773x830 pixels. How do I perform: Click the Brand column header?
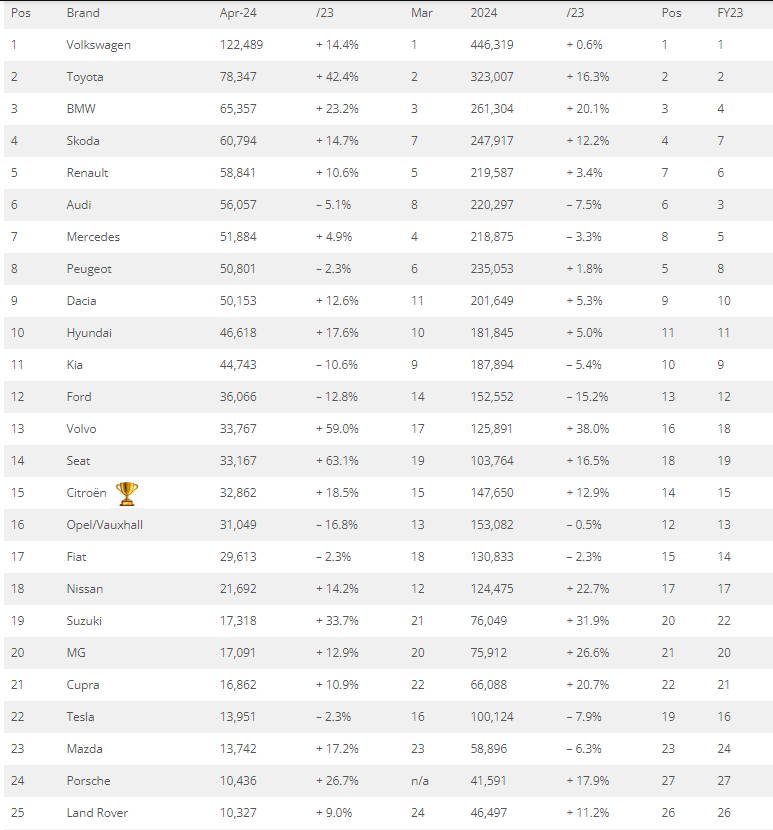83,13
